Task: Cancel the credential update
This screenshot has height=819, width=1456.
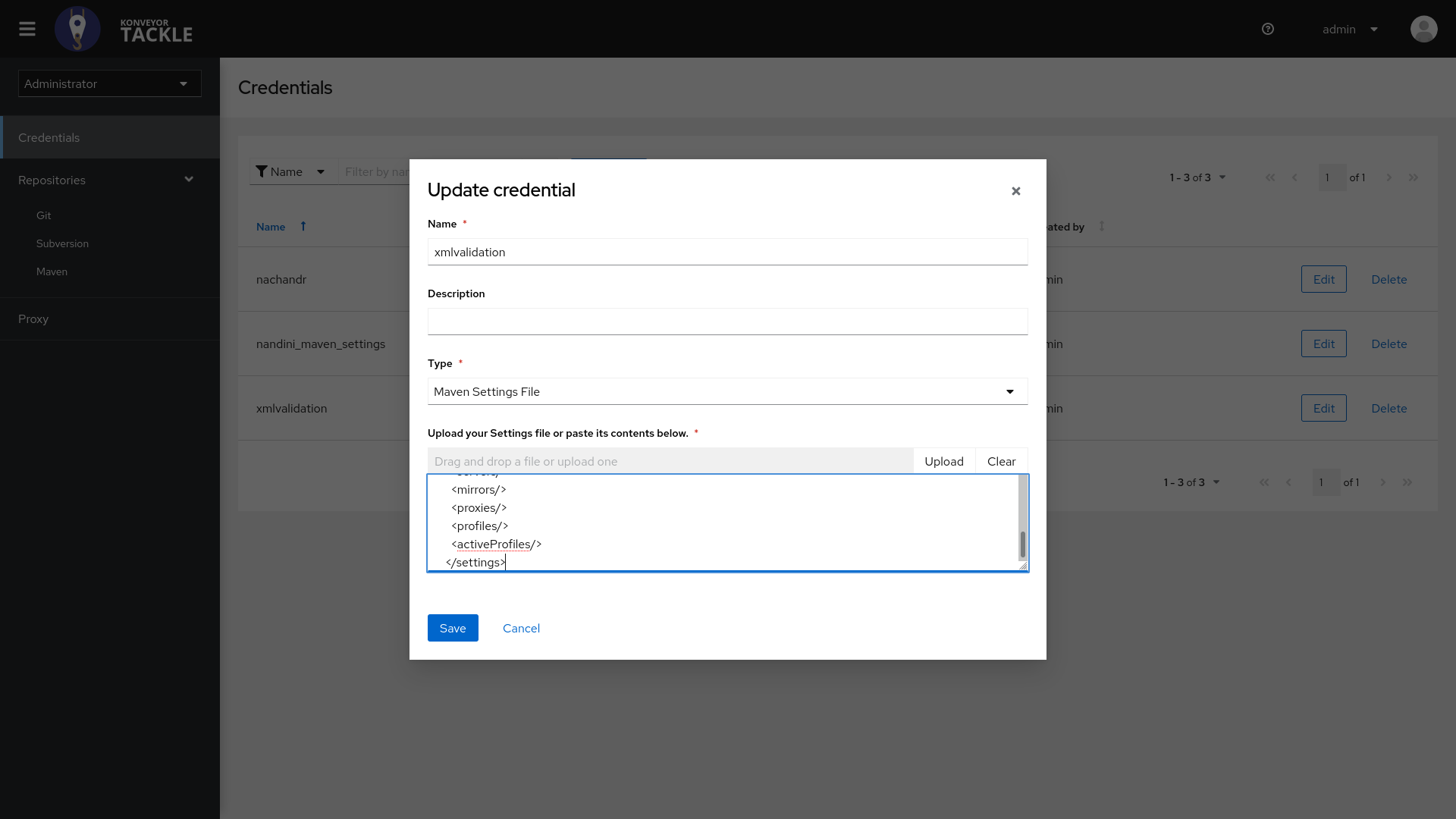Action: point(521,628)
